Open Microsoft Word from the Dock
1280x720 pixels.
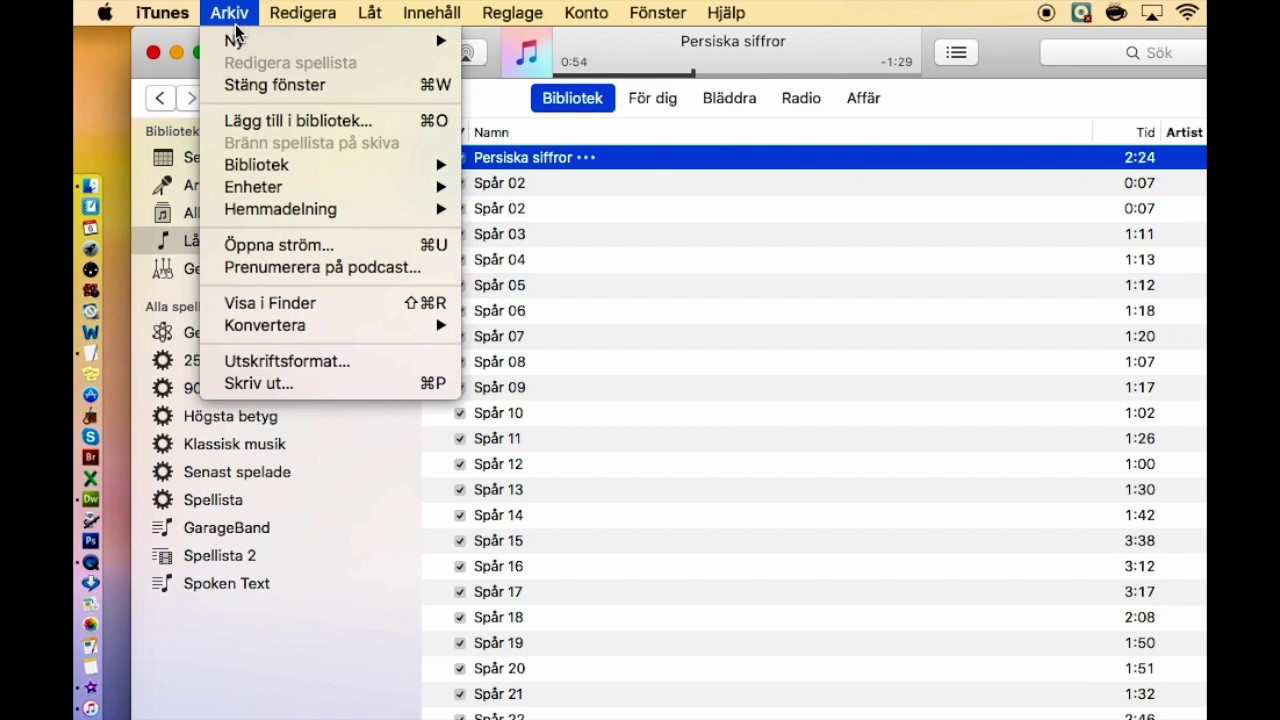tap(91, 332)
